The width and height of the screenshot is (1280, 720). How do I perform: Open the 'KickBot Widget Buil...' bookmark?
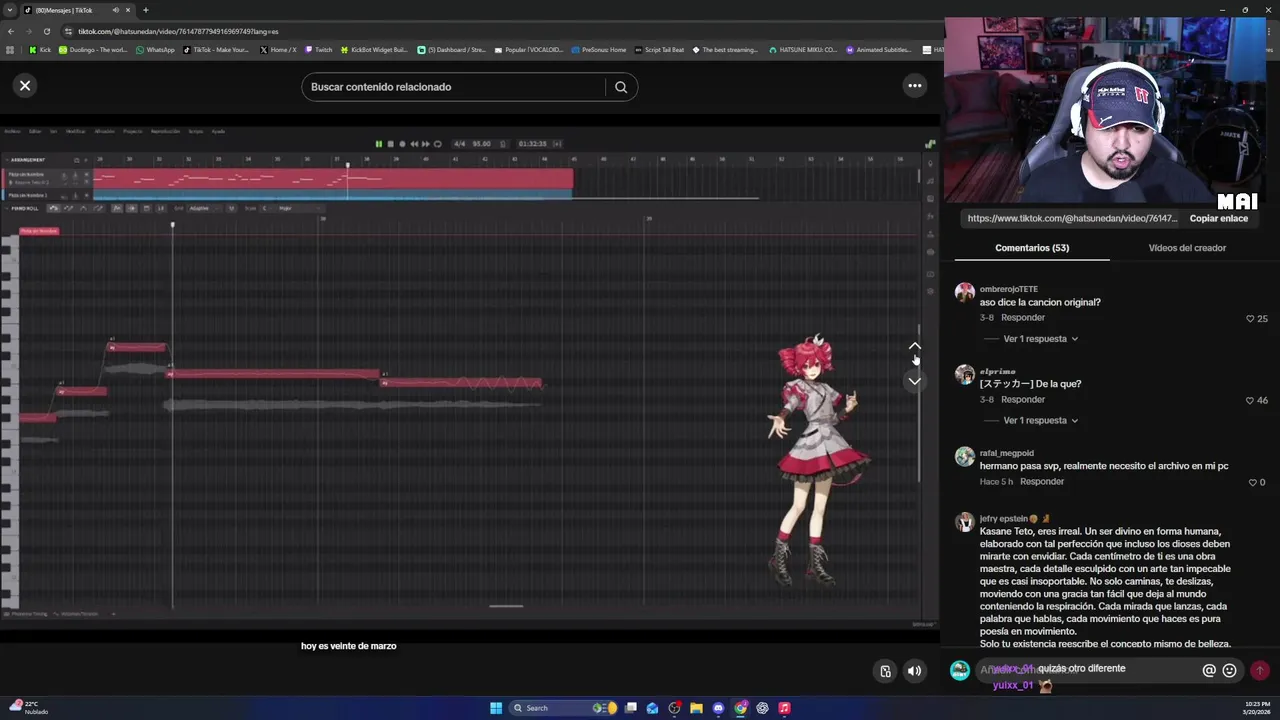pos(375,50)
